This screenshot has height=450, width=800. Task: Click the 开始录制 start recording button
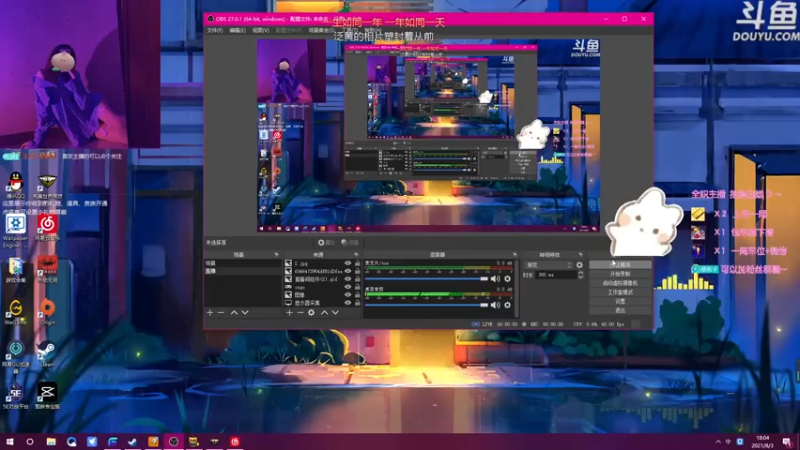coord(620,274)
